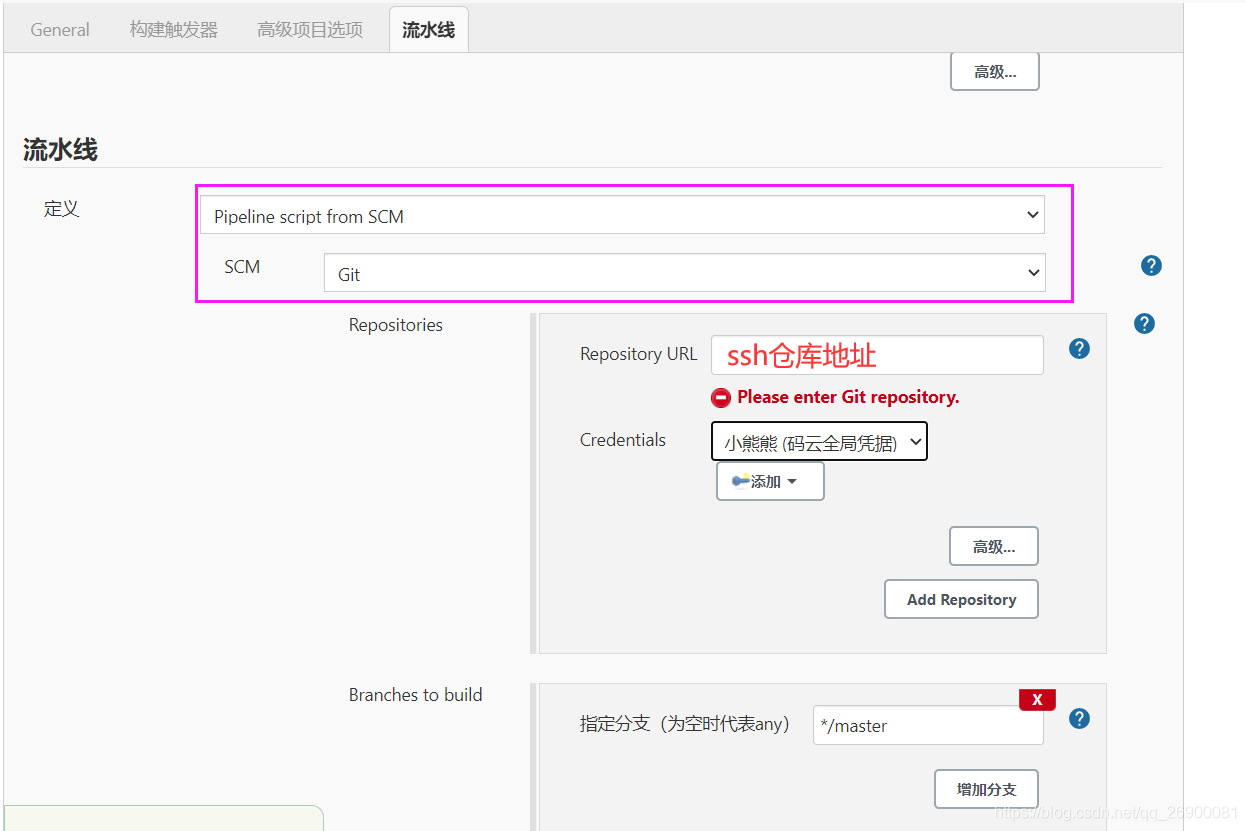1246x831 pixels.
Task: Open the Repository URL help icon
Action: click(x=1079, y=348)
